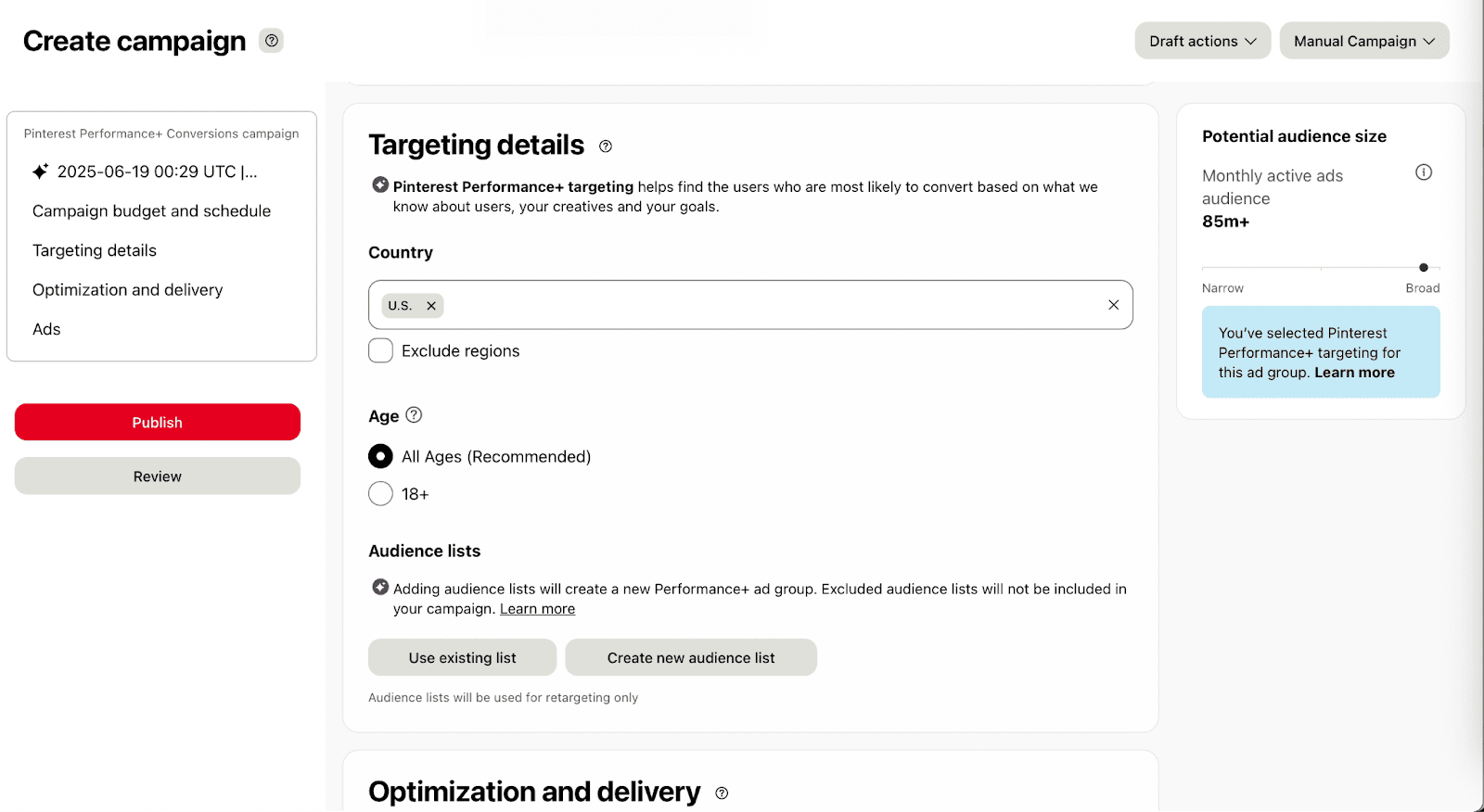Image resolution: width=1484 pixels, height=812 pixels.
Task: Remove the U.S. country chip
Action: point(431,306)
